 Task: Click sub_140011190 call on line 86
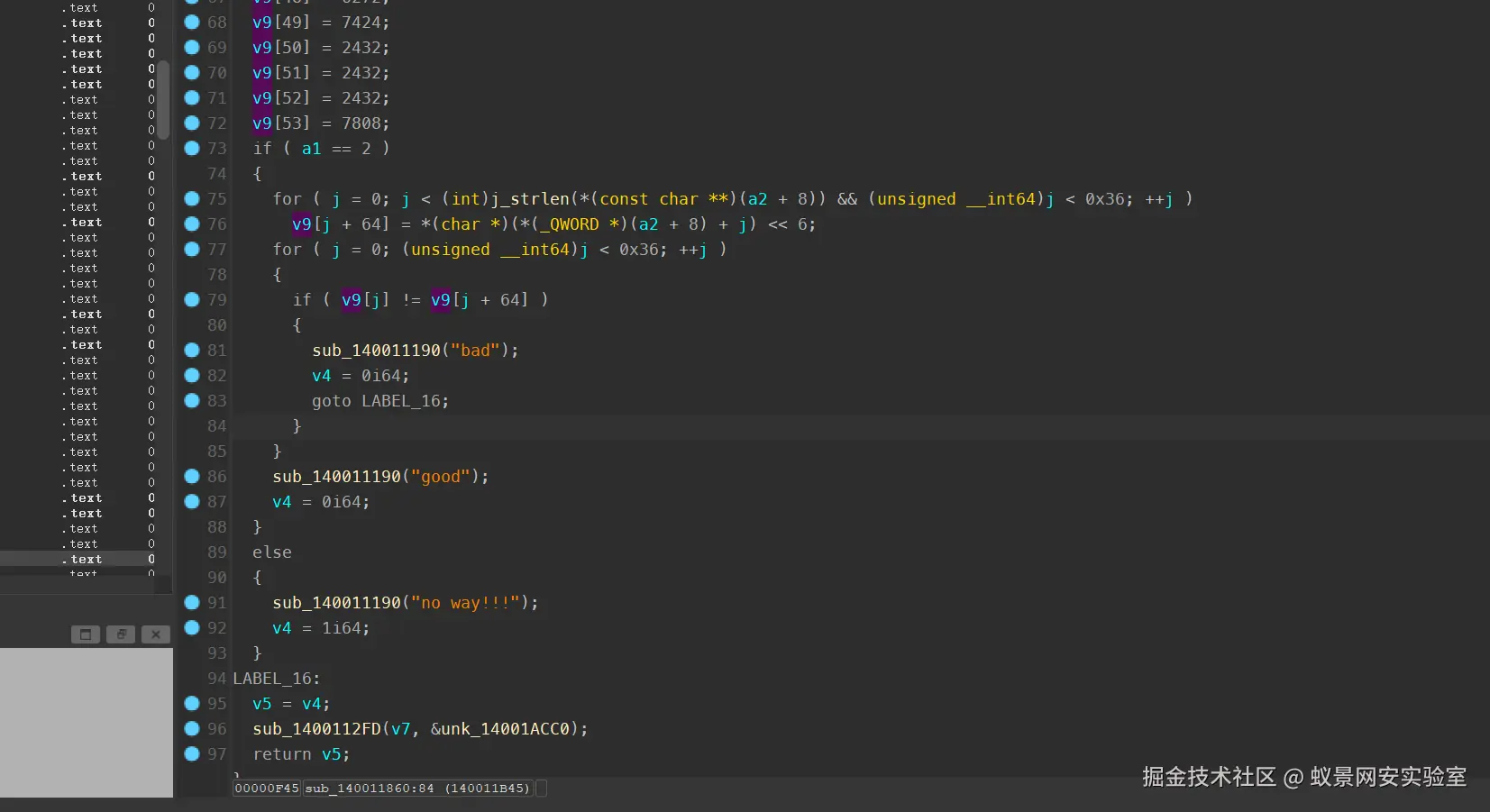pos(336,476)
